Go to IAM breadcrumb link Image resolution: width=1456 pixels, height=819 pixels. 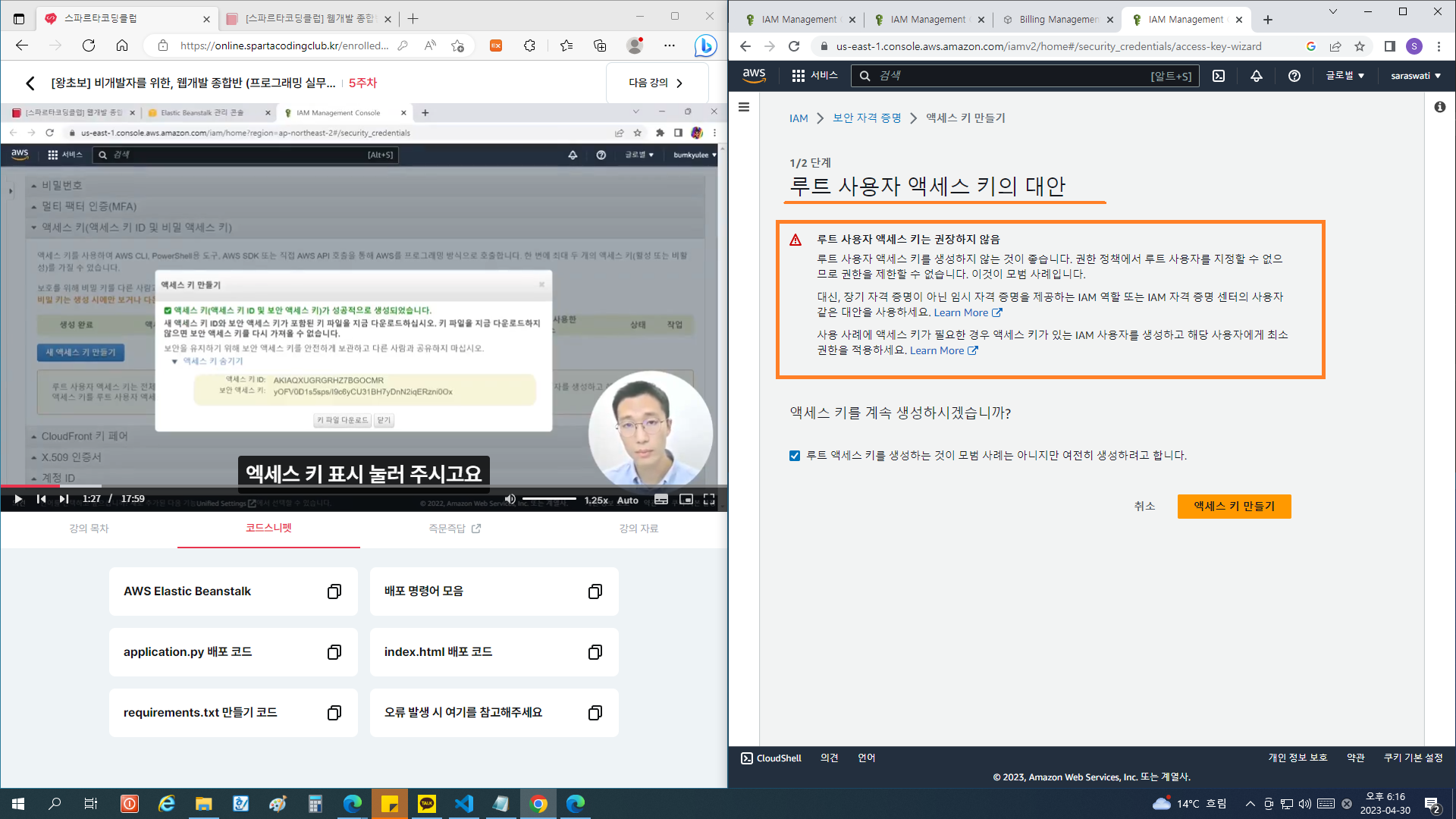pyautogui.click(x=799, y=118)
